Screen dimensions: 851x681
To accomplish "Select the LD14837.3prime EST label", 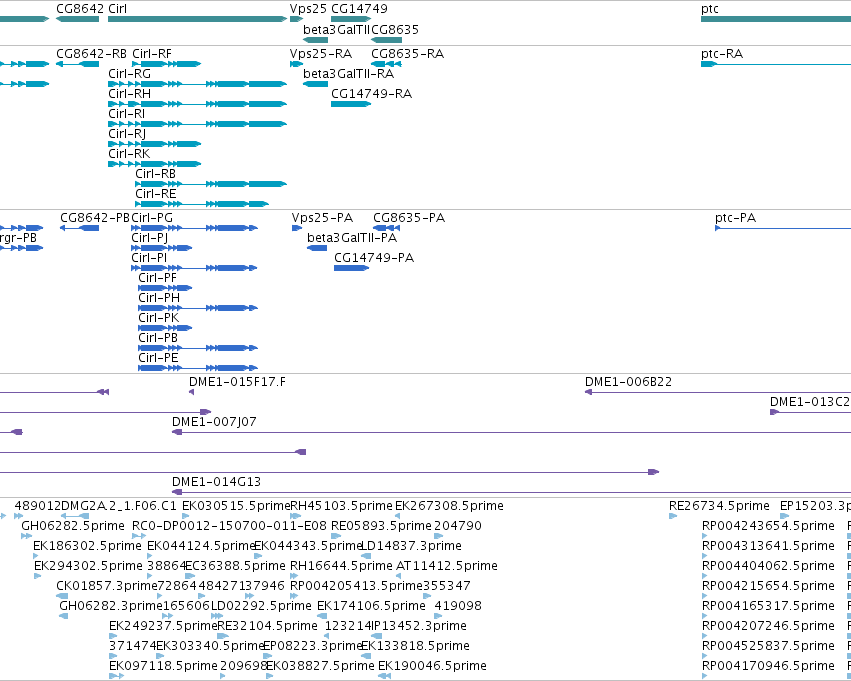I will point(411,546).
